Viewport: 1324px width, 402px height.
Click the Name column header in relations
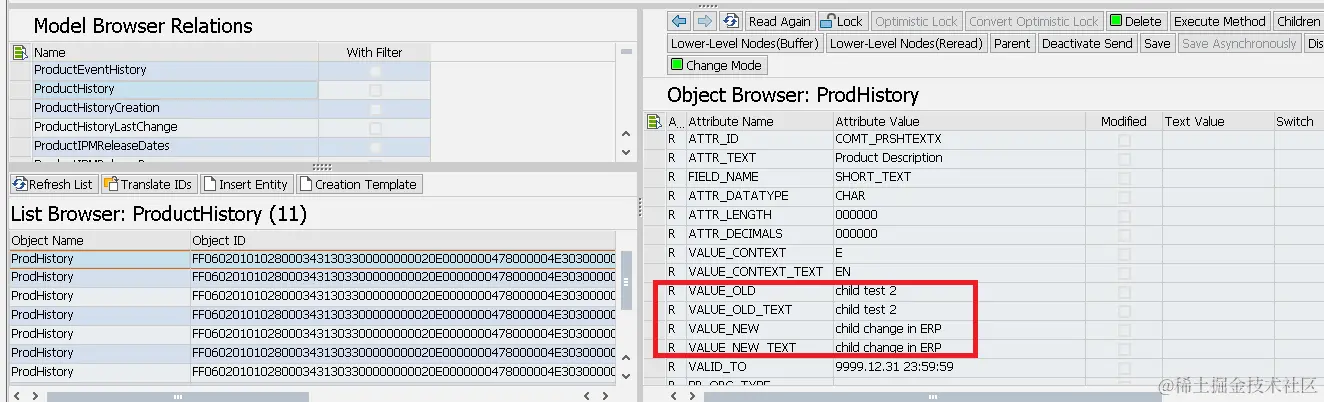click(x=175, y=52)
